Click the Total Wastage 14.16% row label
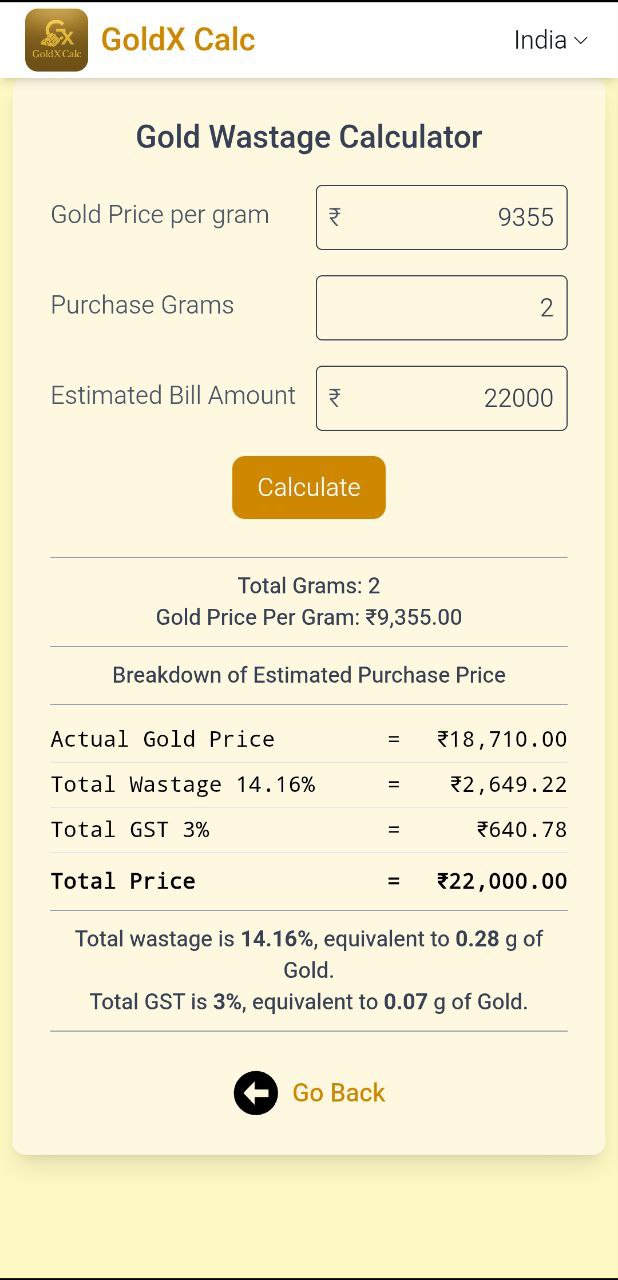The height and width of the screenshot is (1280, 618). tap(183, 784)
